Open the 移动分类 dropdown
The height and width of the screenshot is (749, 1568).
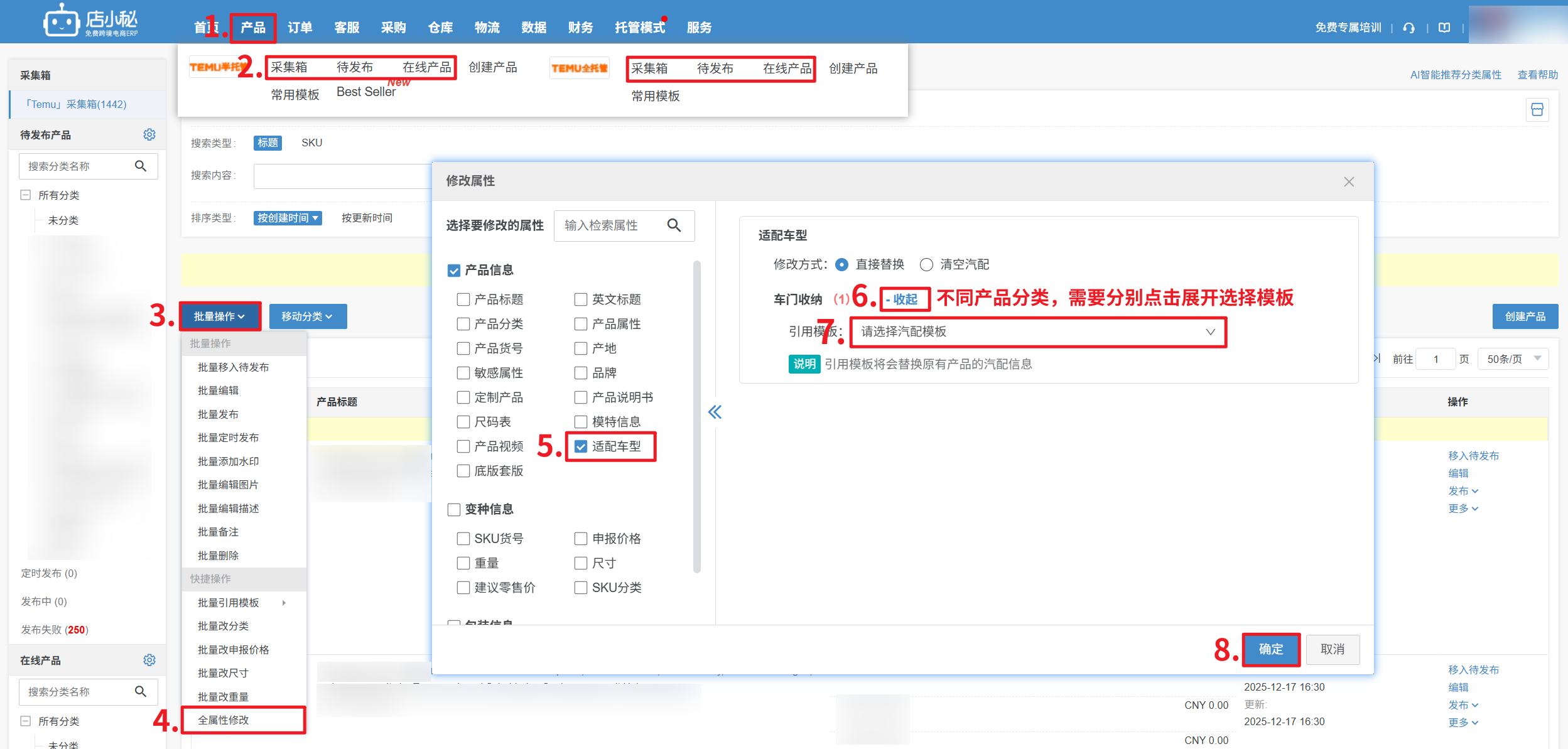pyautogui.click(x=307, y=316)
